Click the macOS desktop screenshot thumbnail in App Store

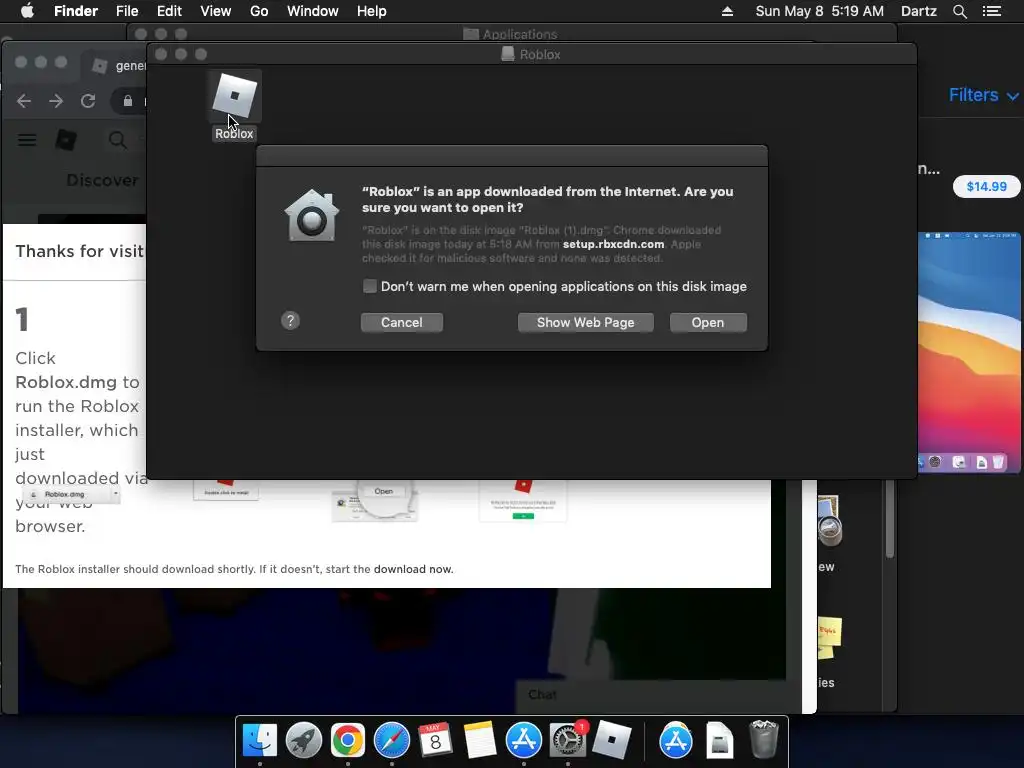pyautogui.click(x=969, y=352)
